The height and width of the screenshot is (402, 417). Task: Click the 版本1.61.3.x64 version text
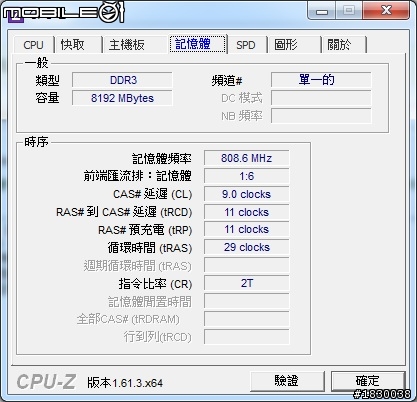click(125, 383)
